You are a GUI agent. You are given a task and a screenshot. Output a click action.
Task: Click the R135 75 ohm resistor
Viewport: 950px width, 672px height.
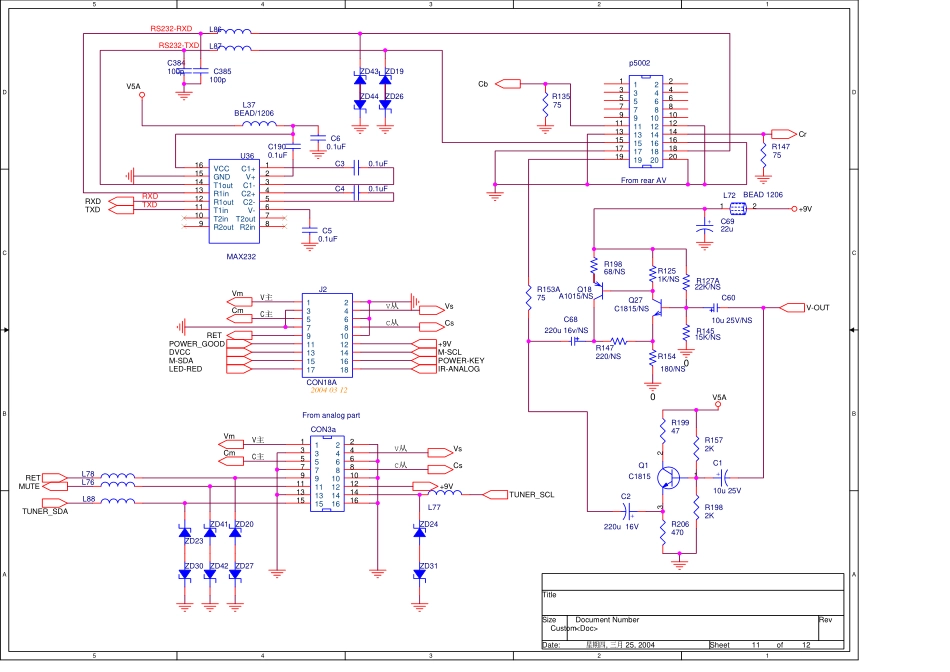tap(545, 102)
